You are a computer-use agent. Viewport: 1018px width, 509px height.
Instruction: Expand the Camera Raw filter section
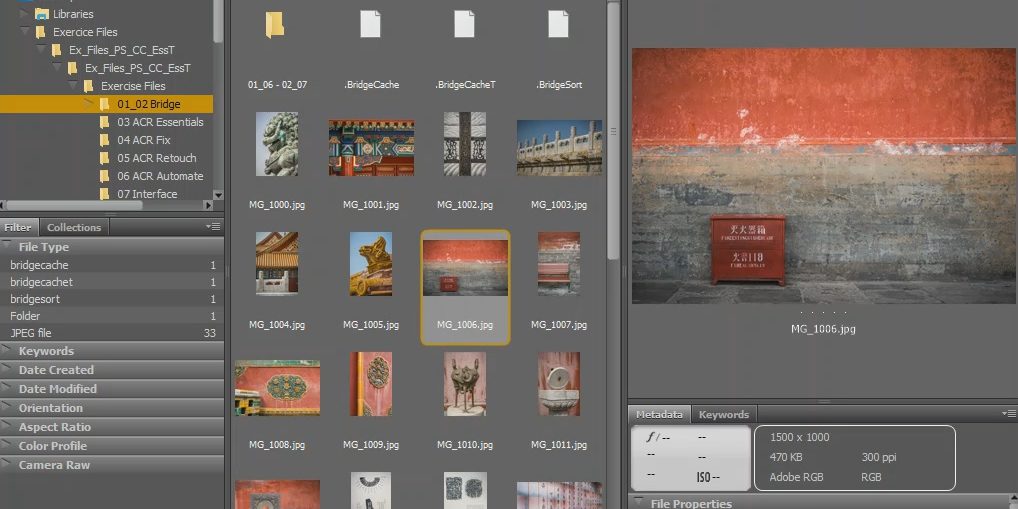pyautogui.click(x=54, y=465)
